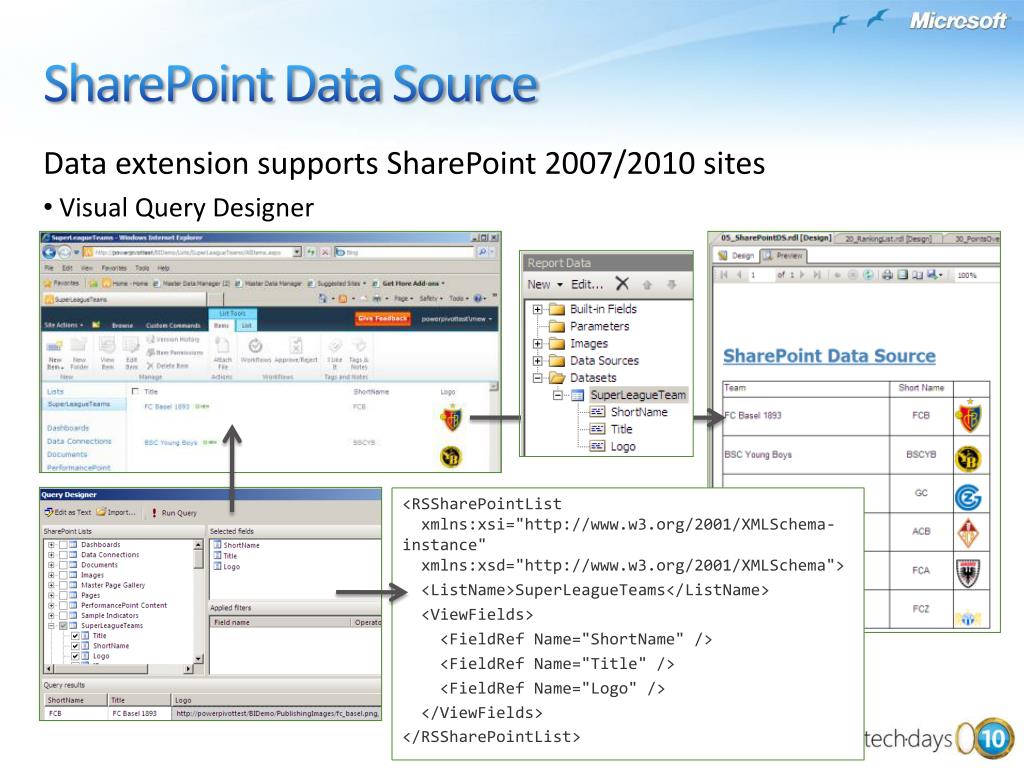Uncheck the Logo field checkbox
Image resolution: width=1024 pixels, height=768 pixels.
[x=75, y=656]
